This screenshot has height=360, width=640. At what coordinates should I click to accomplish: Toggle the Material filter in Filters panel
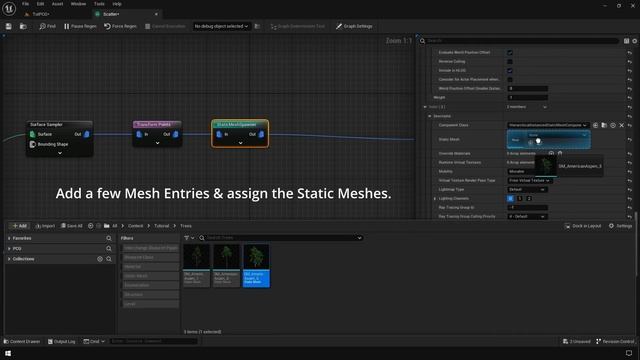pyautogui.click(x=151, y=267)
